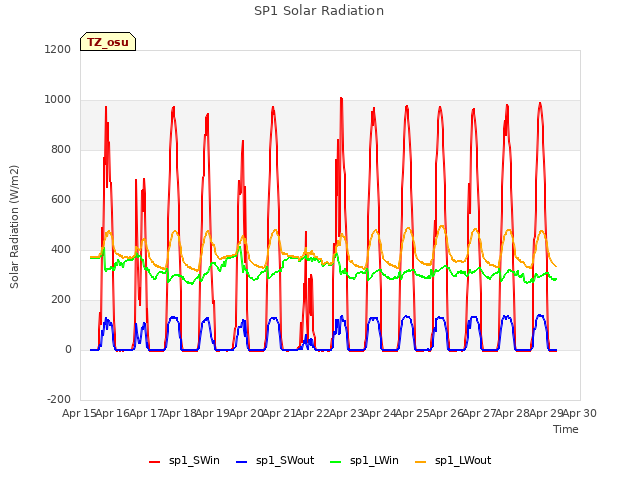This screenshot has height=480, width=640.
Task: Toggle sp1_LWin series in legend
Action: tap(364, 461)
